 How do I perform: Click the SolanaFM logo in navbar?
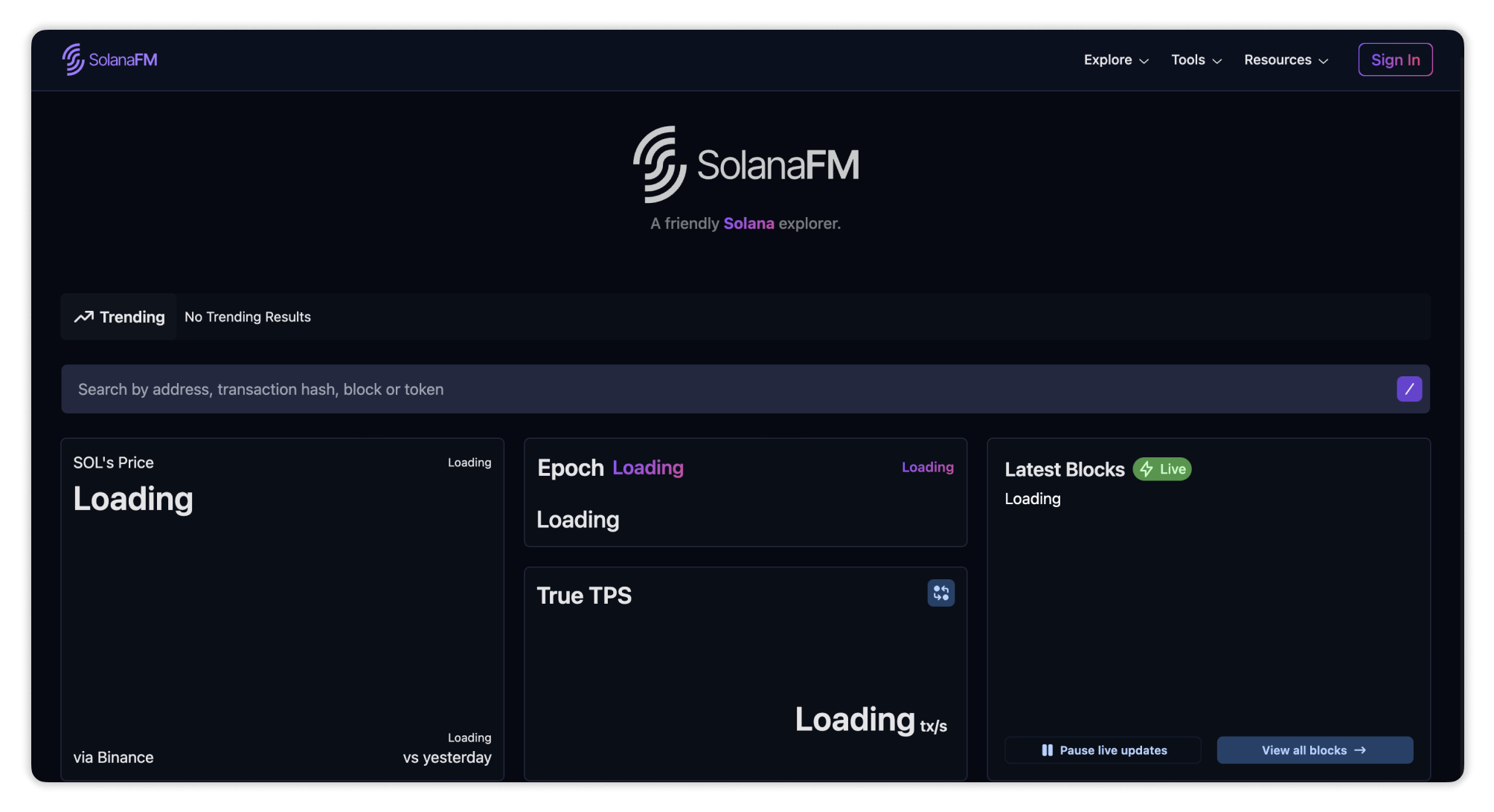coord(109,59)
